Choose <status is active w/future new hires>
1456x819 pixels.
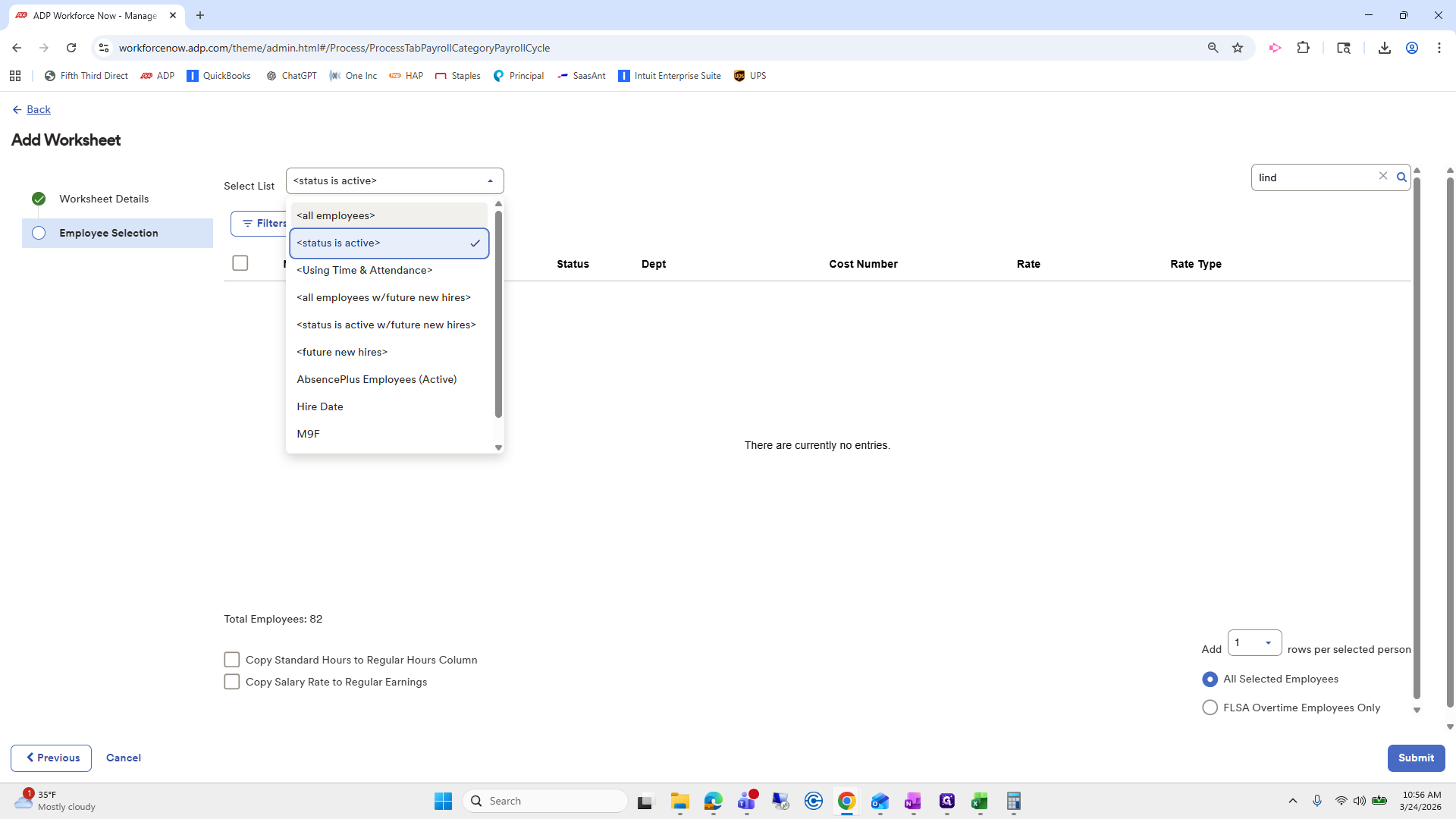[389, 325]
